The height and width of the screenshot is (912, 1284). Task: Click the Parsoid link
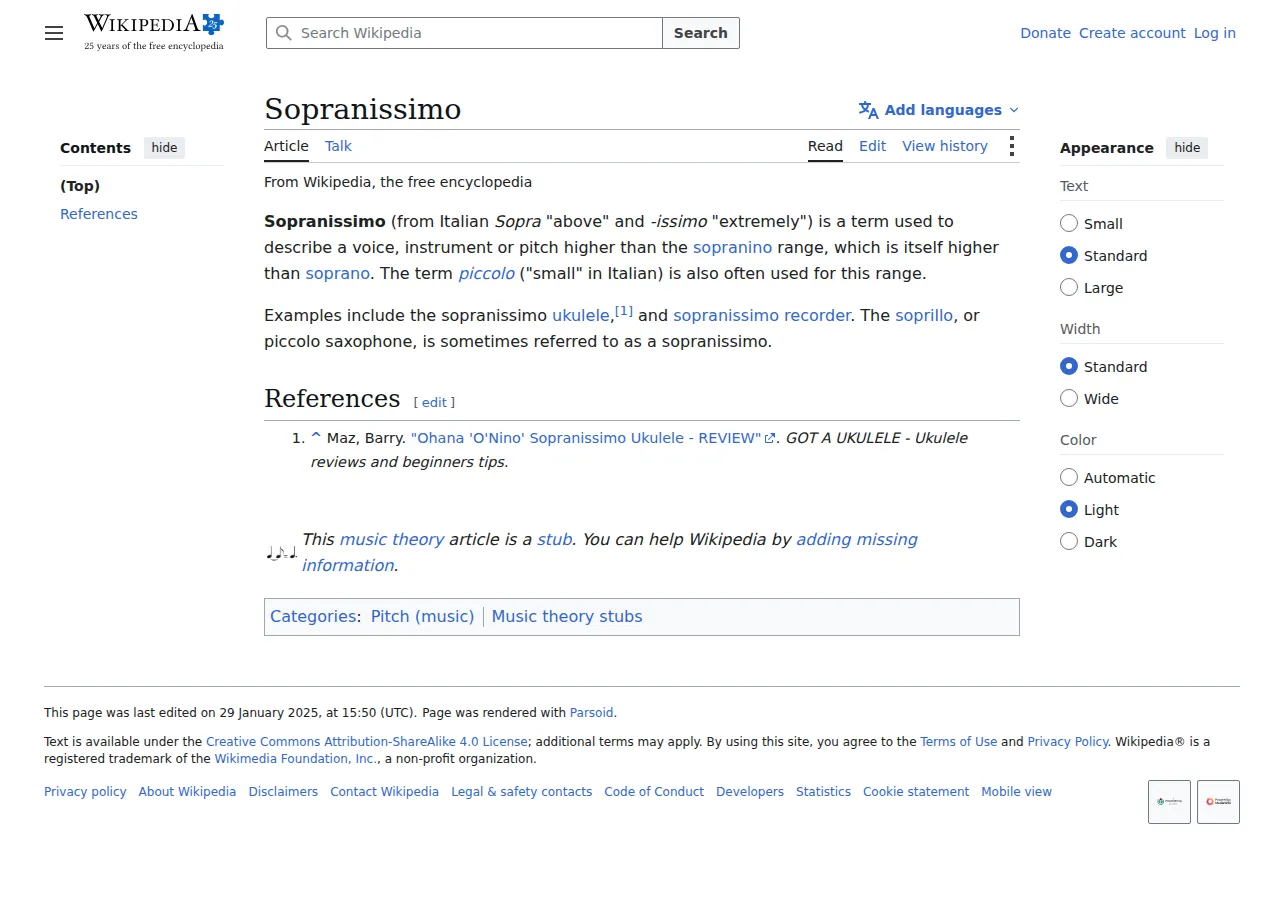(592, 713)
